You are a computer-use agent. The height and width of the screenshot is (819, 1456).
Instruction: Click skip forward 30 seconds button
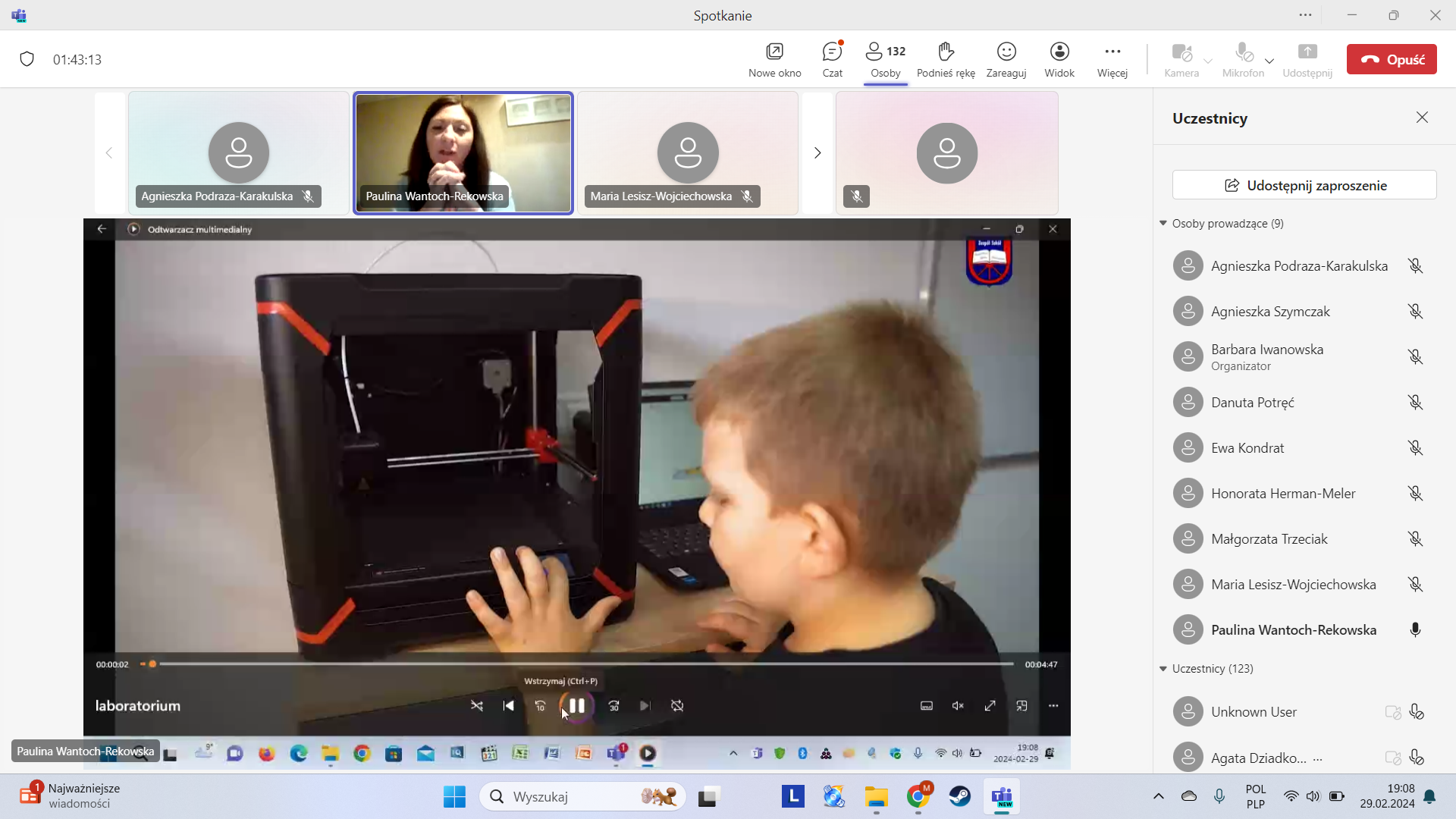pyautogui.click(x=613, y=705)
